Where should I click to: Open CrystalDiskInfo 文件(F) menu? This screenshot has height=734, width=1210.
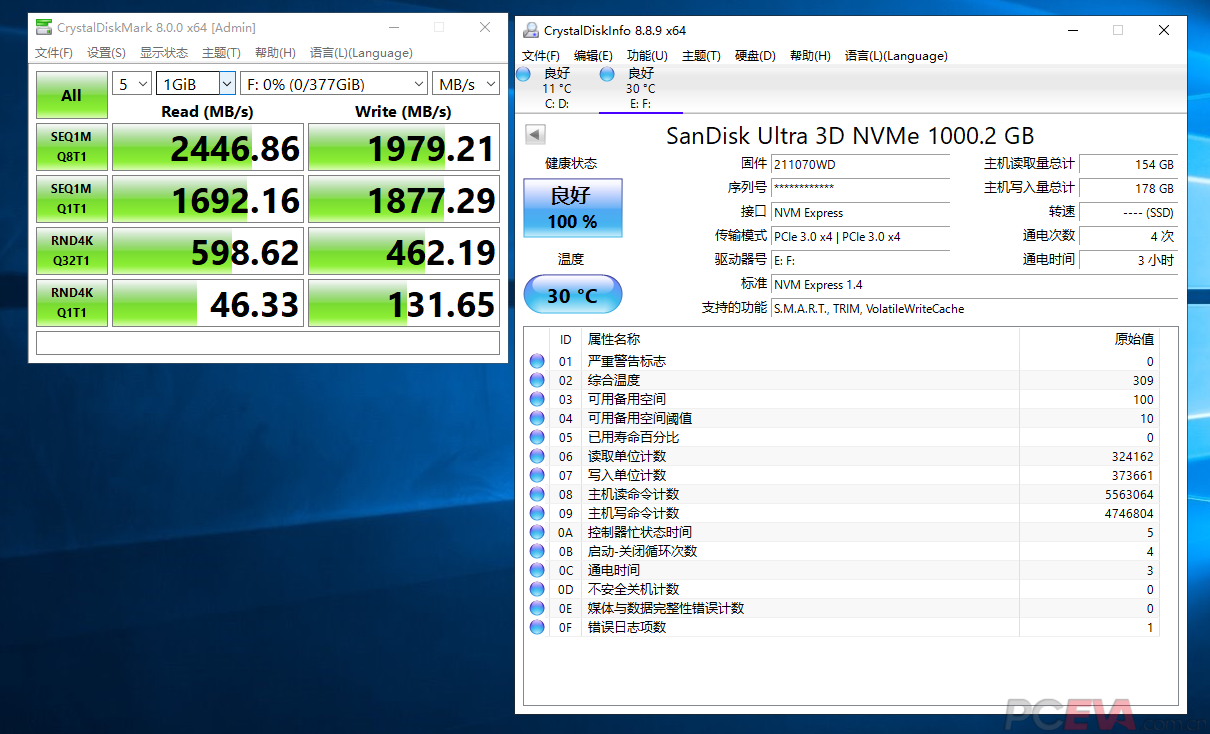540,56
